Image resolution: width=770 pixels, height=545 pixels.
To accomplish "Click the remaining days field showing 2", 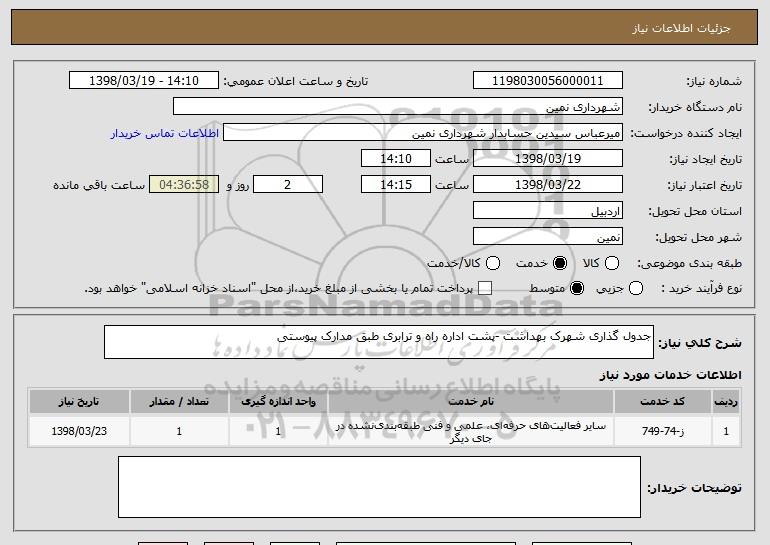I will pyautogui.click(x=288, y=185).
